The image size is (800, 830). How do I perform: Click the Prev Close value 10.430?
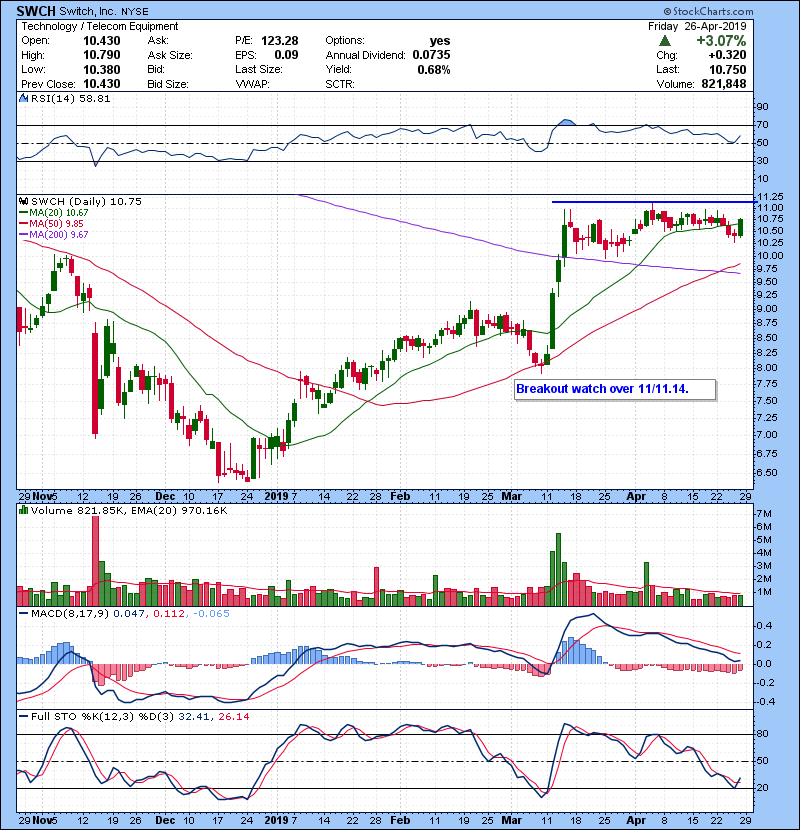tap(102, 84)
